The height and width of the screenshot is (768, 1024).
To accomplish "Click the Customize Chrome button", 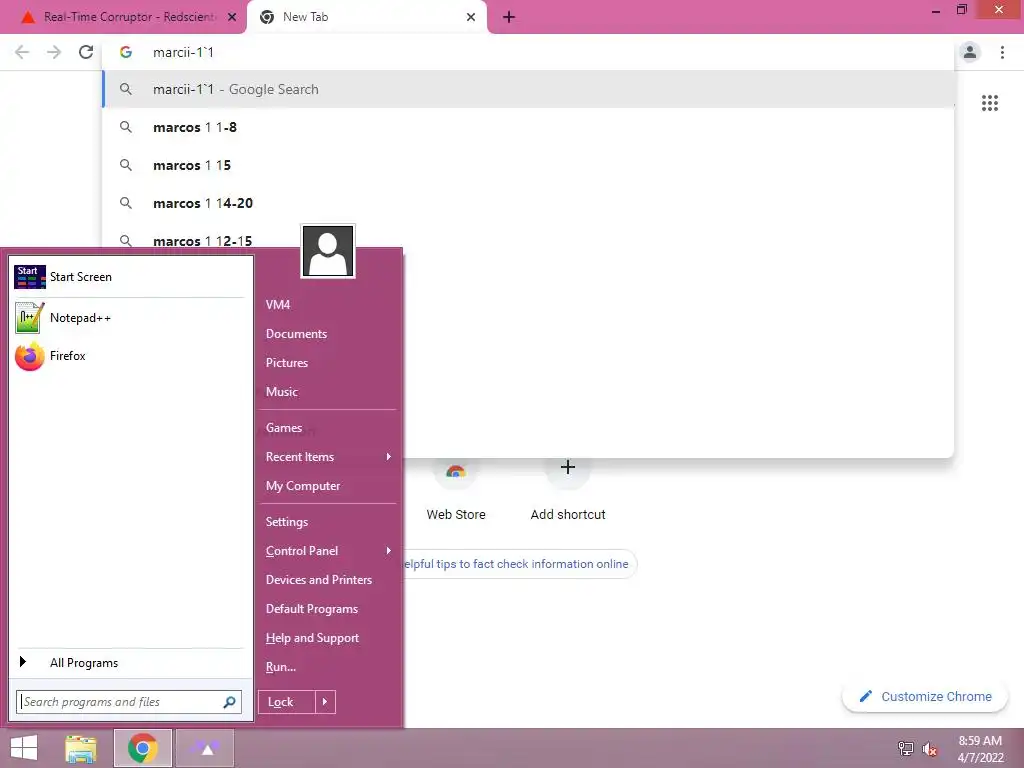I will pyautogui.click(x=925, y=697).
